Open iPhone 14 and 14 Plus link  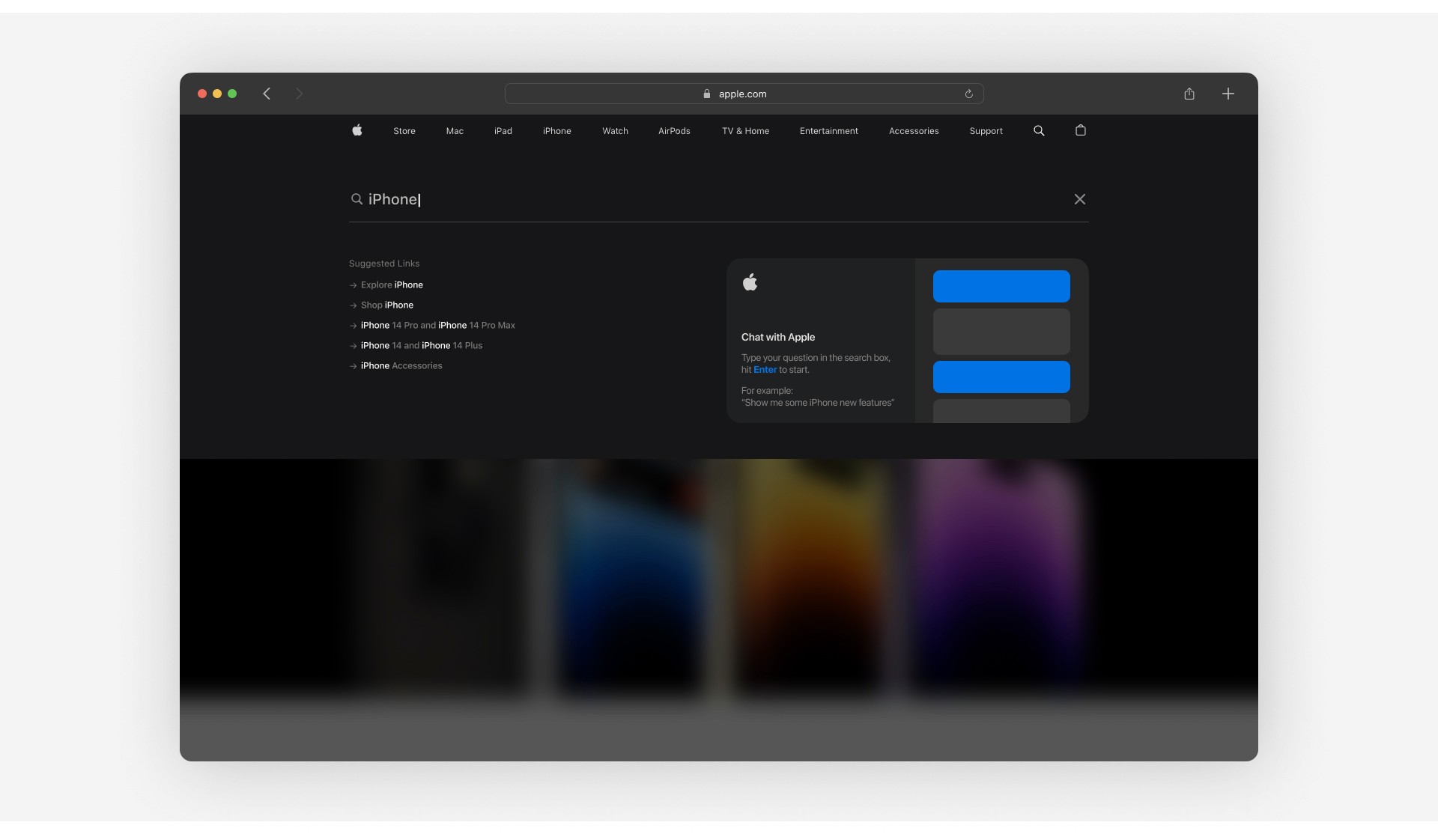[x=416, y=346]
